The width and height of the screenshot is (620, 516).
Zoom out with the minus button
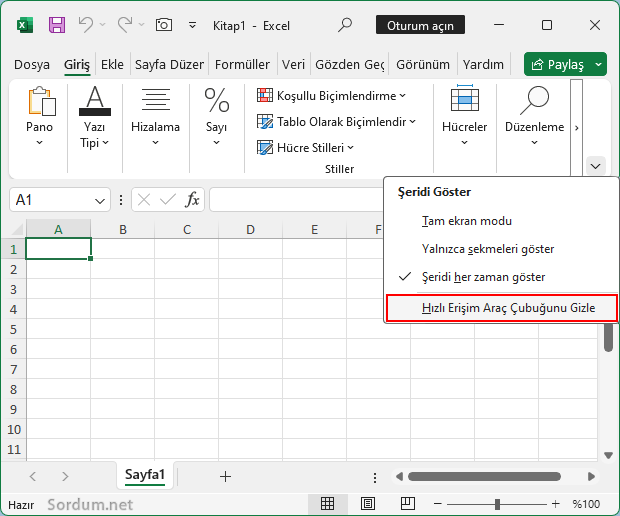[x=437, y=504]
